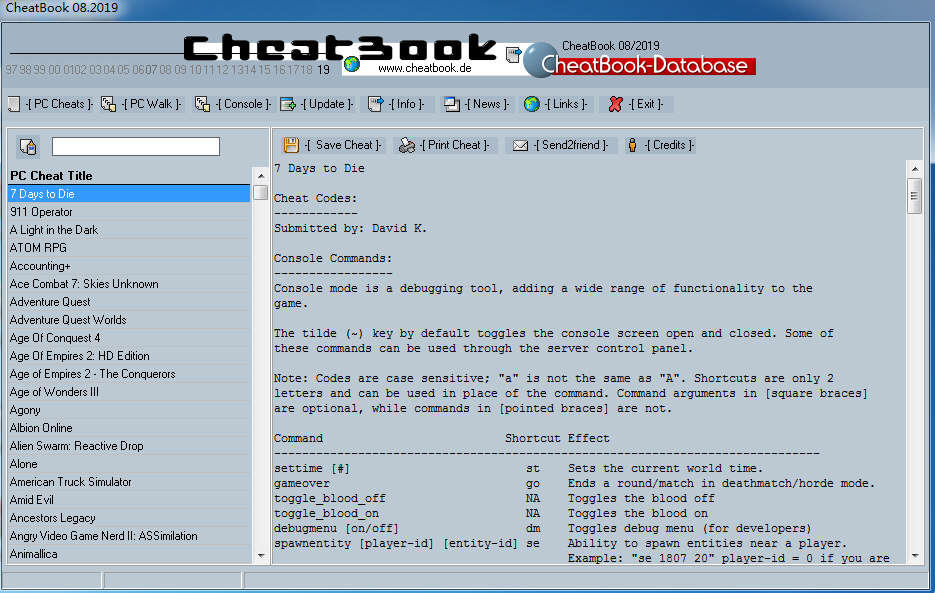This screenshot has width=935, height=593.
Task: Open the Console cheats icon
Action: [x=202, y=104]
